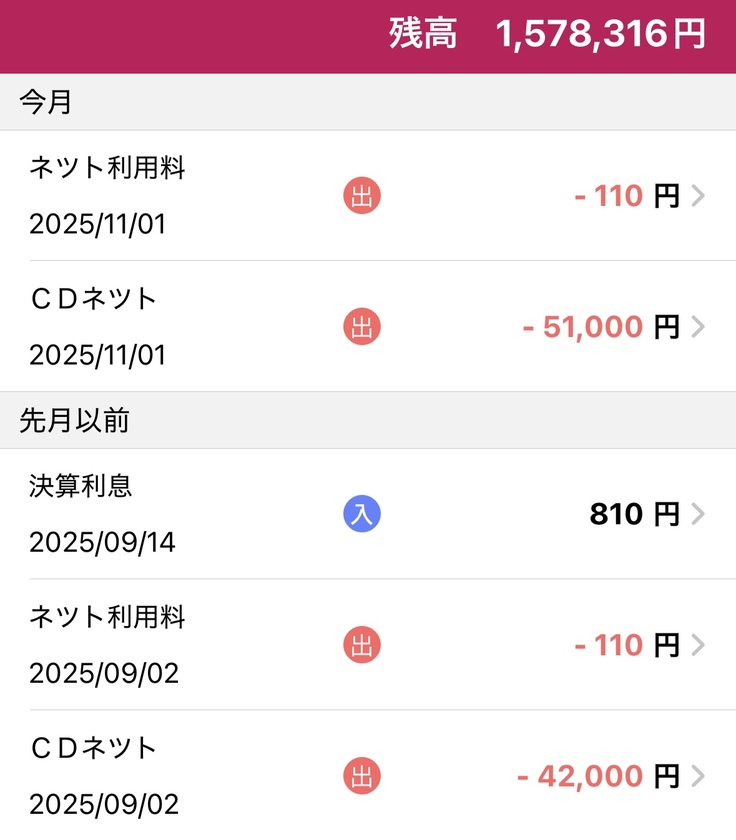Select ＣＤネット entry dated 2025/09/02
This screenshot has width=736, height=840.
[93, 747]
